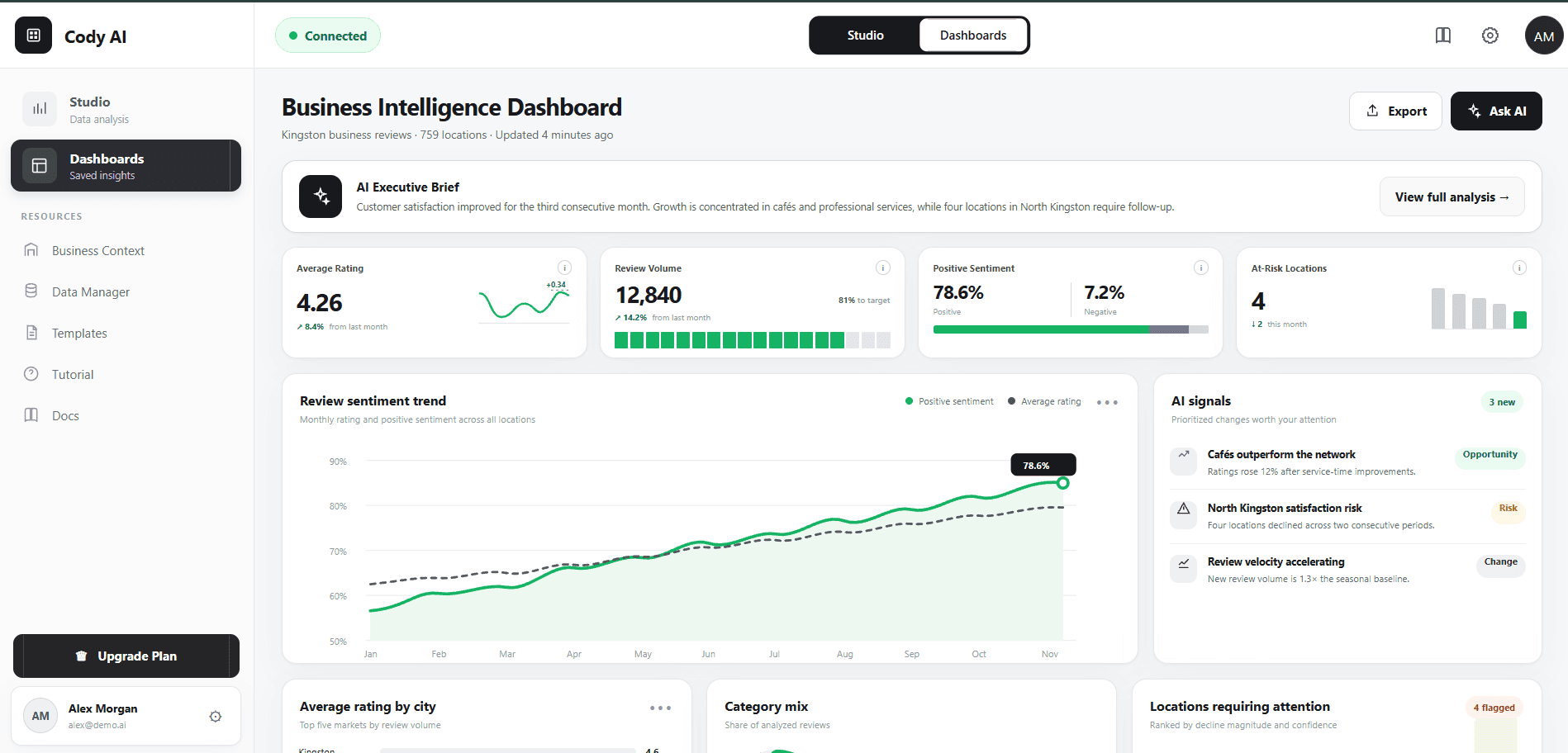Viewport: 1568px width, 753px height.
Task: Click the Cody AI logo icon
Action: click(33, 36)
